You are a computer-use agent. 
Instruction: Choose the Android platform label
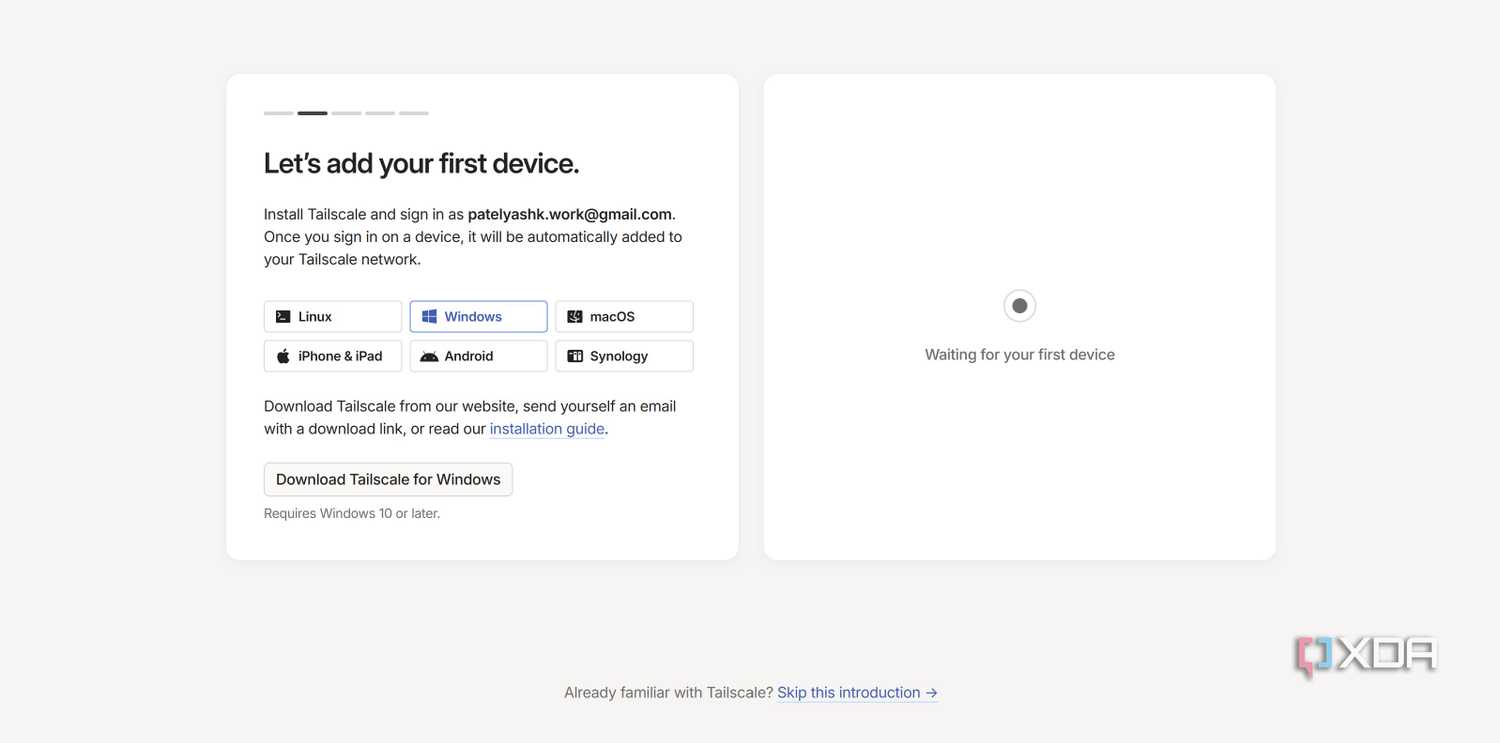[x=469, y=356]
